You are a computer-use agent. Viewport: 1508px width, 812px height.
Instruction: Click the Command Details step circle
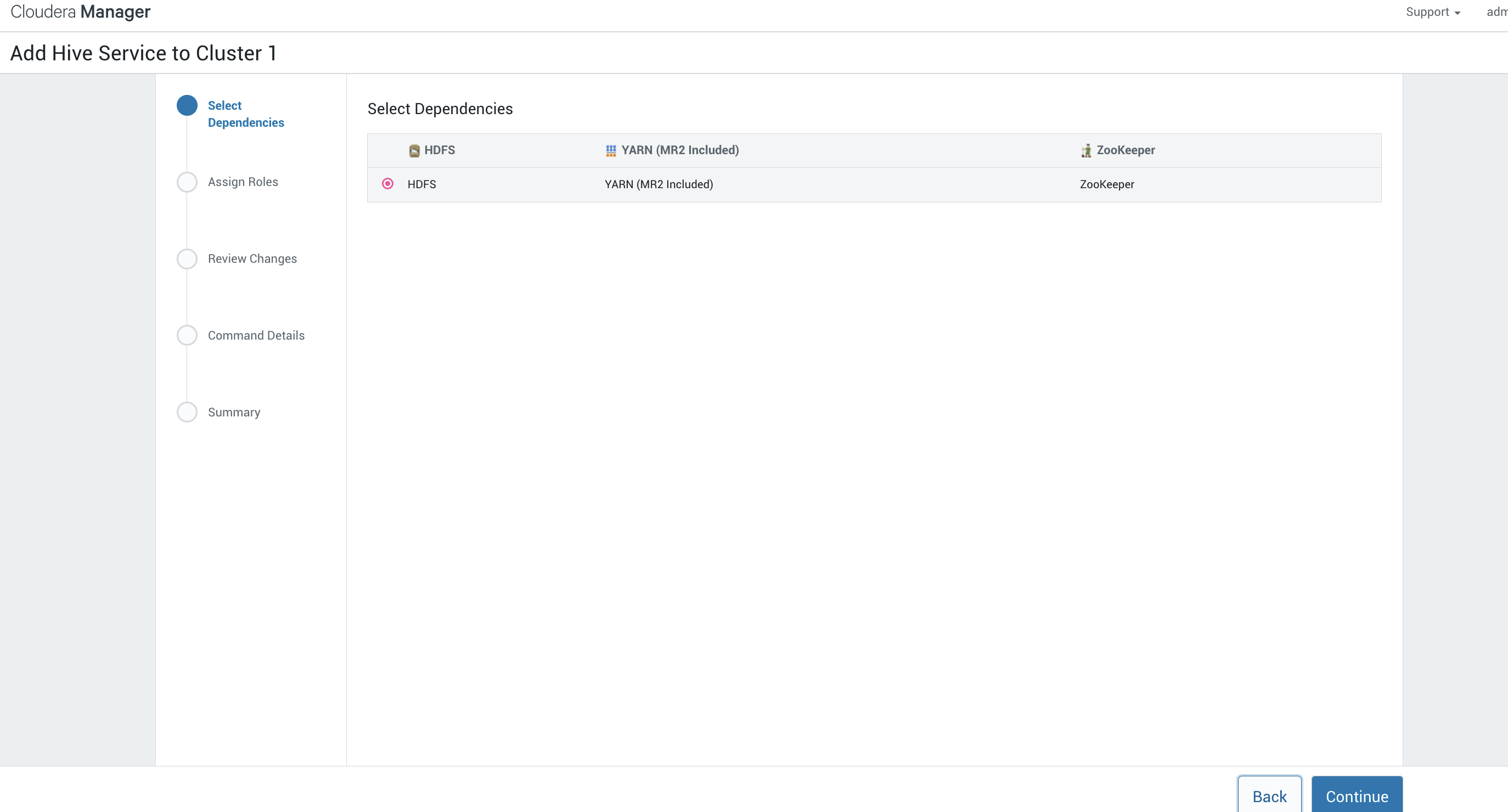187,335
